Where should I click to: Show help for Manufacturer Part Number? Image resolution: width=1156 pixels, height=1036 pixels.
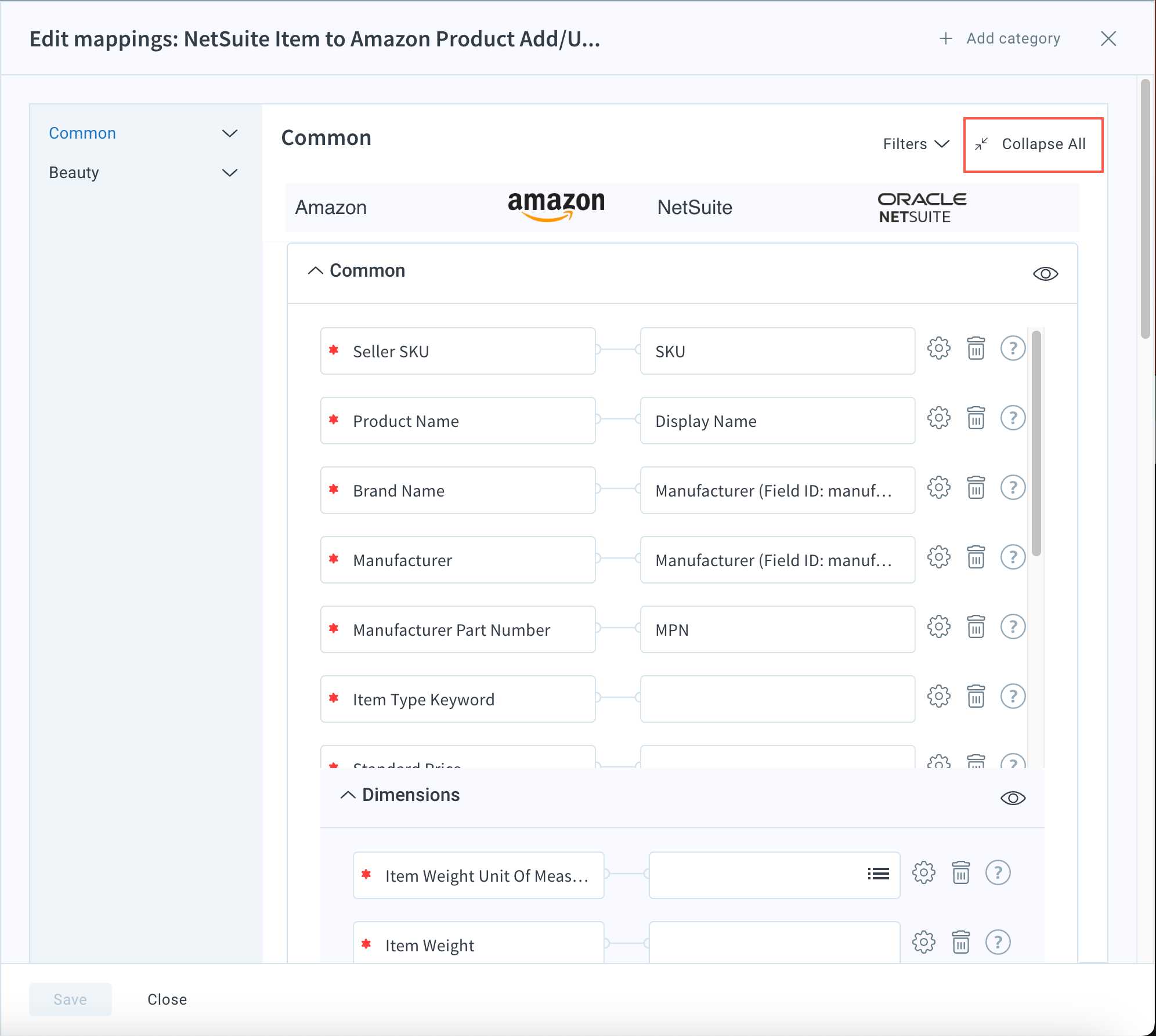pos(1013,627)
